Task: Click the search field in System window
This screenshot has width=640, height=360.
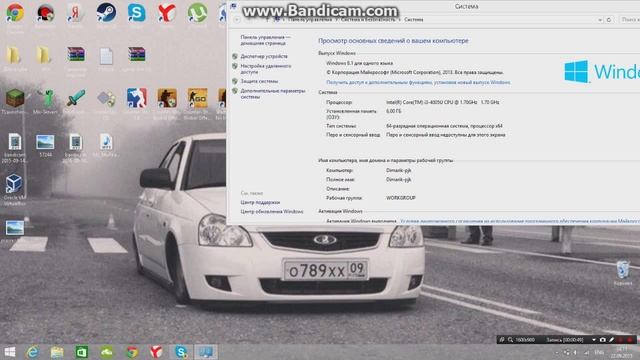Action: tap(629, 20)
